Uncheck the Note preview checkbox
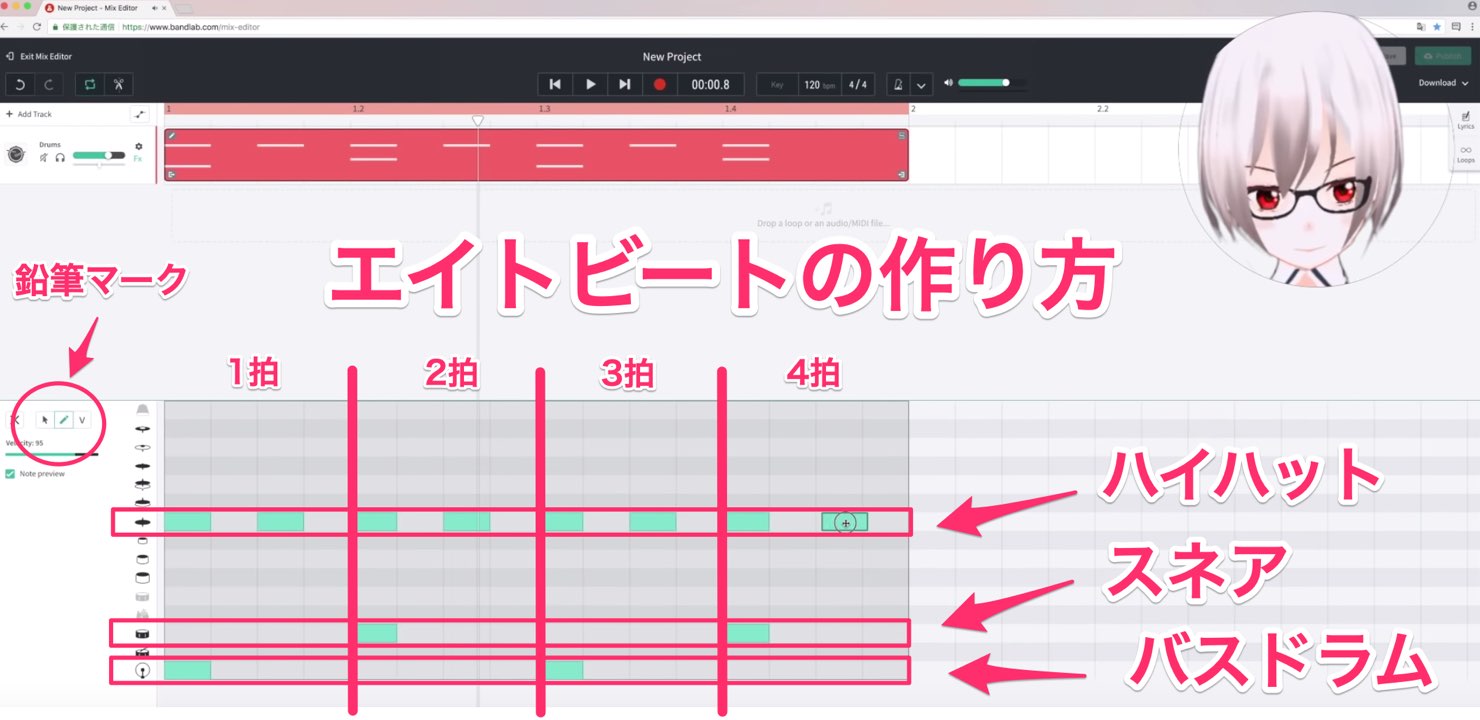 10,473
